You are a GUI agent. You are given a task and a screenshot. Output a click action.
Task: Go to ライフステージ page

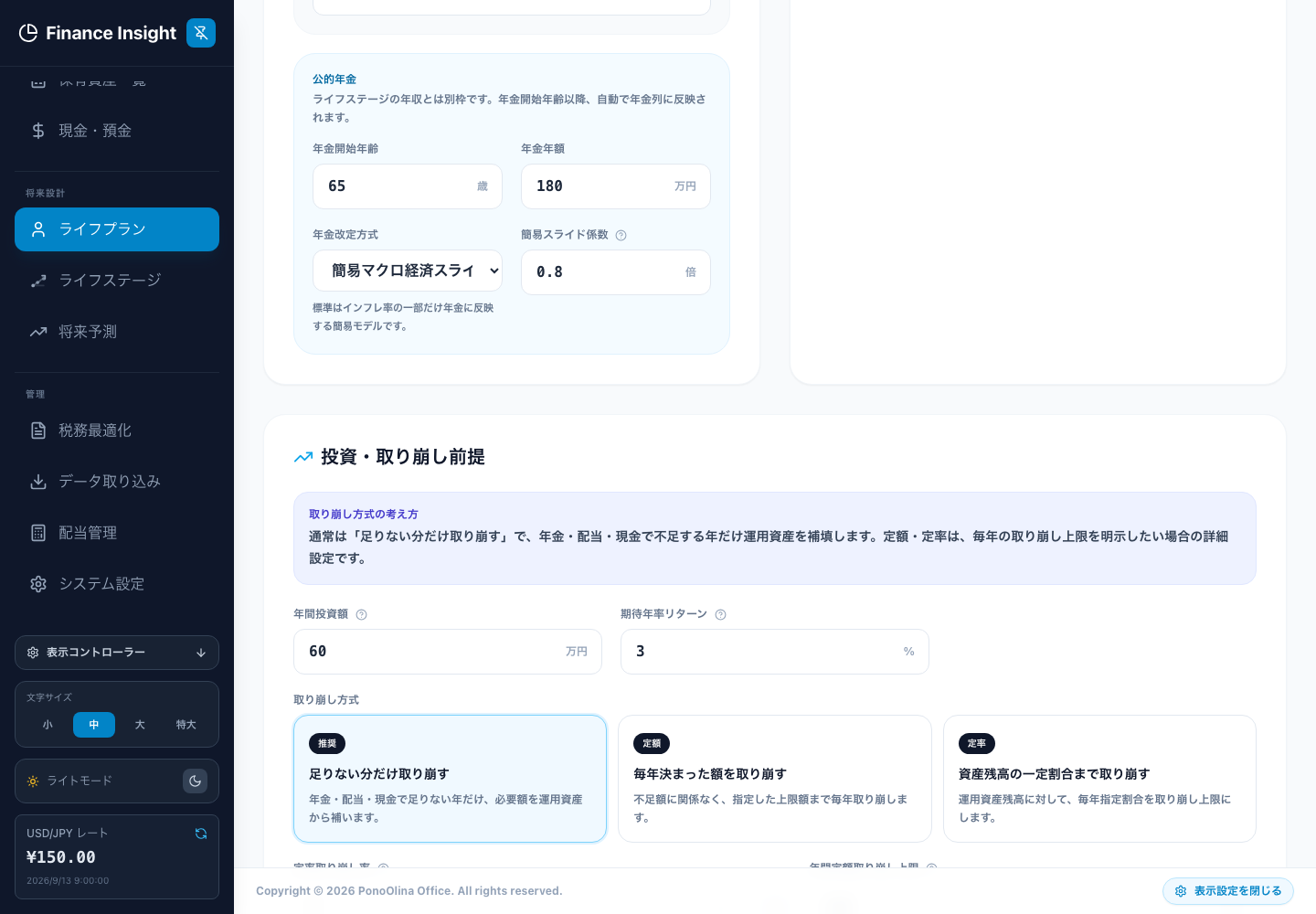click(x=117, y=281)
